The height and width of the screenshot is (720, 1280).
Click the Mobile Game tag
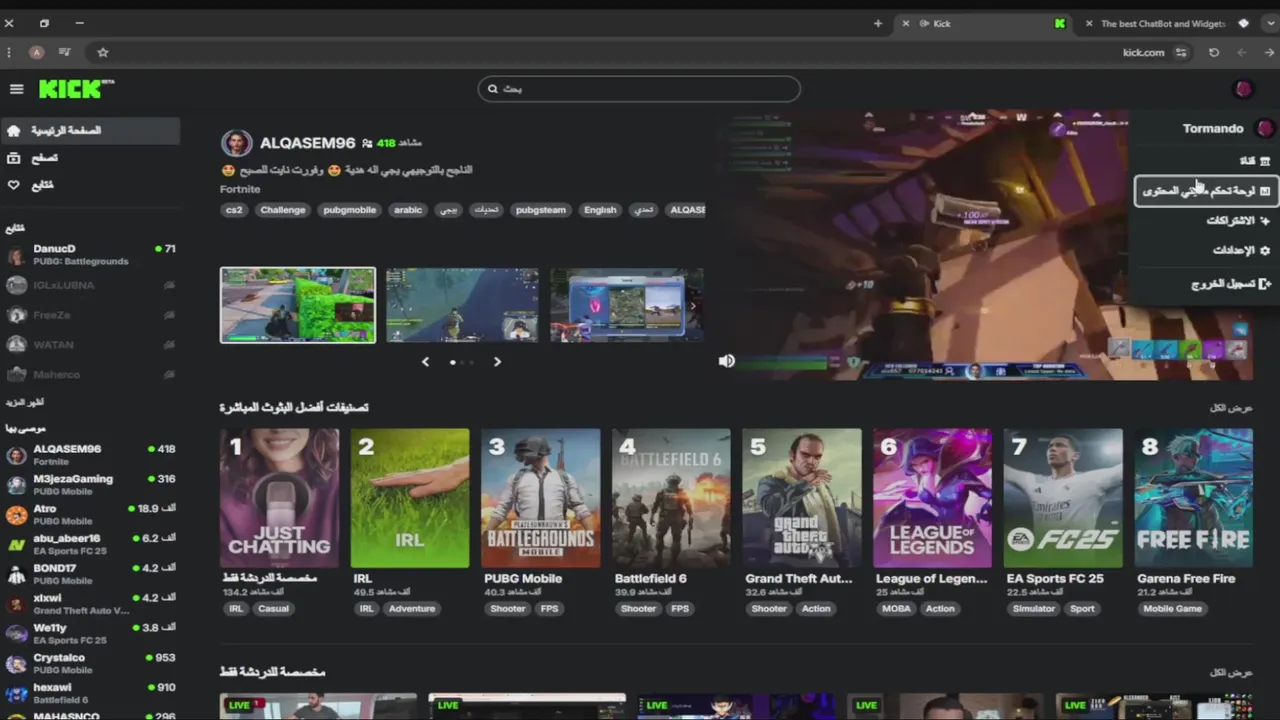click(x=1173, y=608)
